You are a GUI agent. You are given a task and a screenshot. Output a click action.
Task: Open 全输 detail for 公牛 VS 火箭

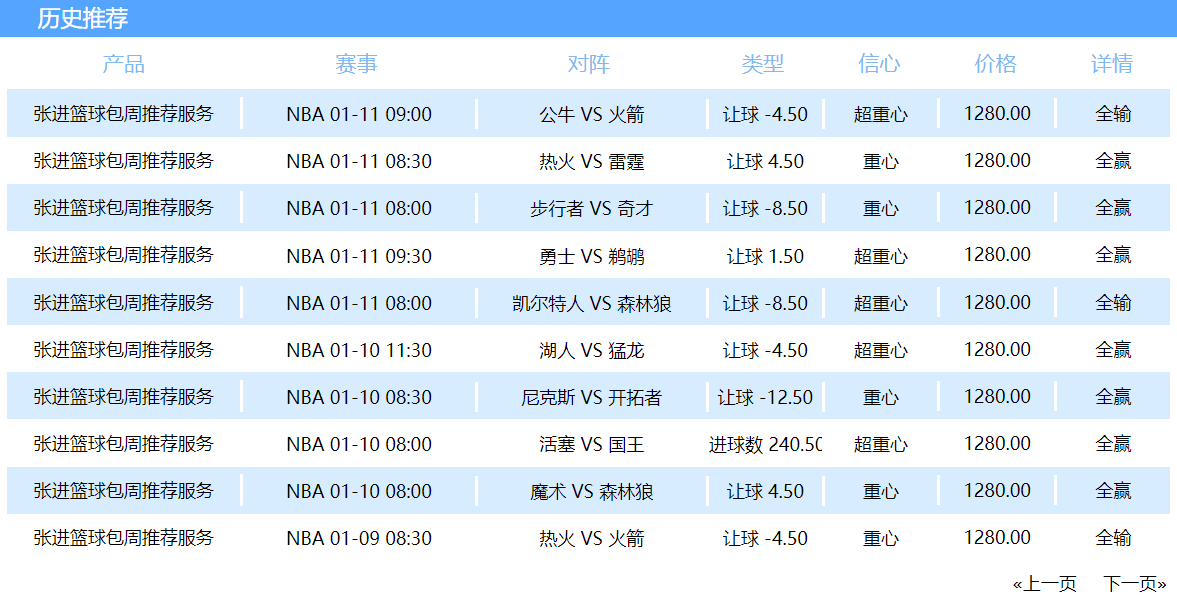tap(1113, 113)
